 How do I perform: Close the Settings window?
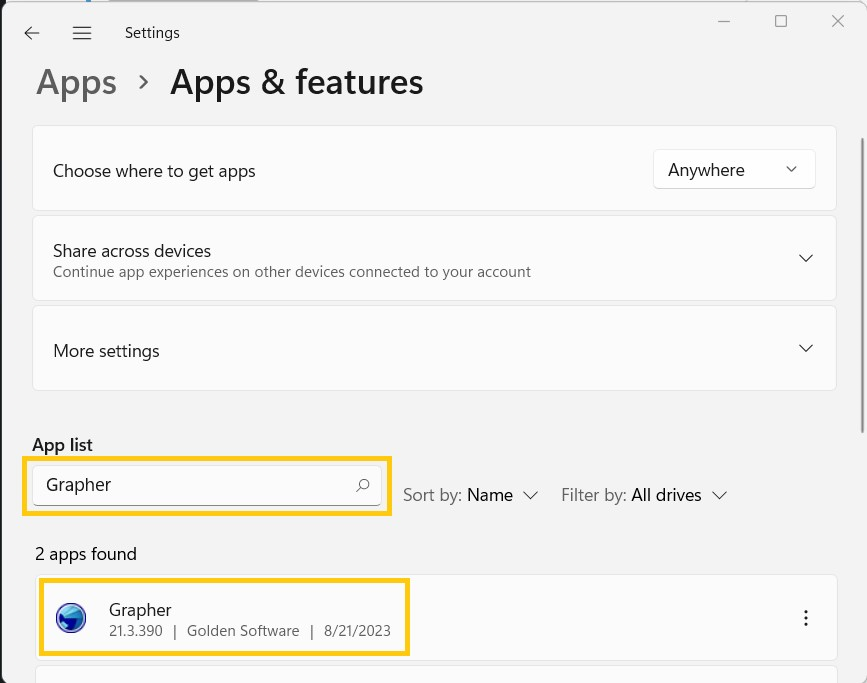point(838,22)
